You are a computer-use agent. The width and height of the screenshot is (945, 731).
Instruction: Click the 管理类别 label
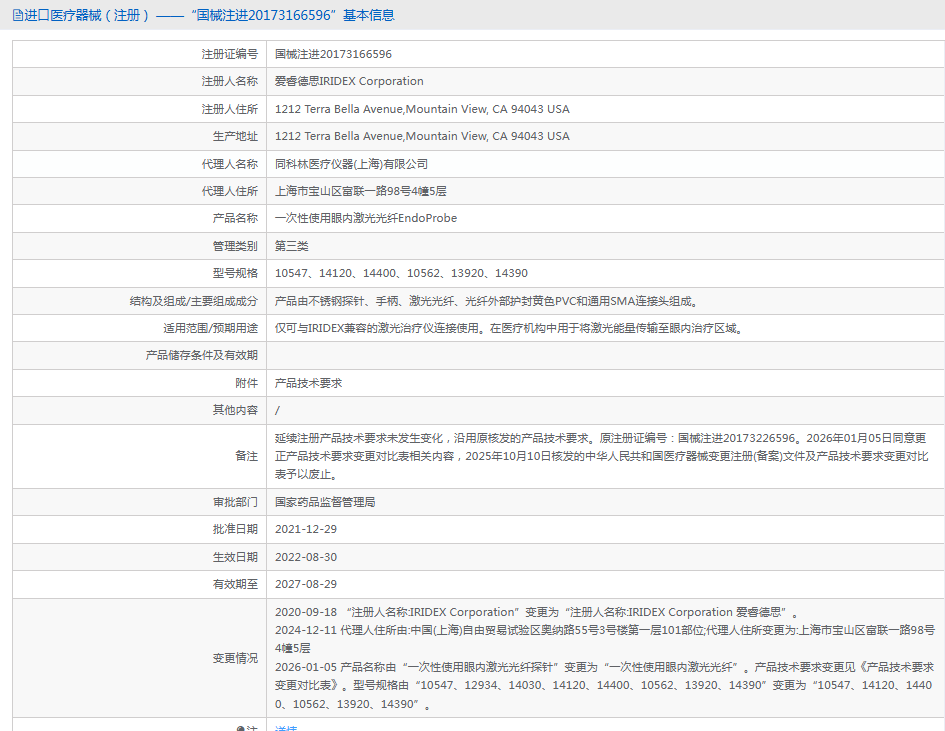tap(235, 246)
